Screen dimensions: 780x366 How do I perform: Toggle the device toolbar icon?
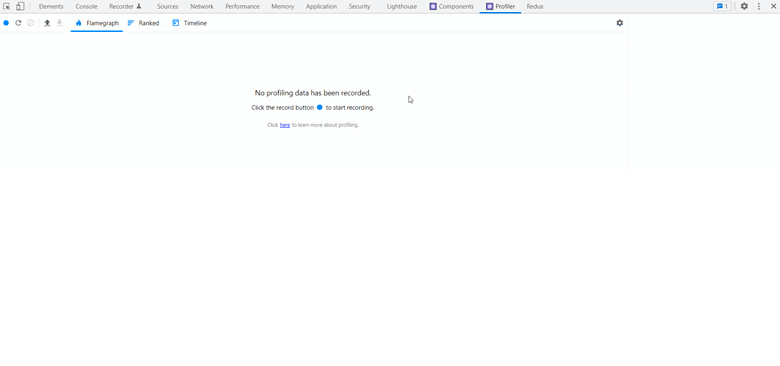tap(20, 6)
